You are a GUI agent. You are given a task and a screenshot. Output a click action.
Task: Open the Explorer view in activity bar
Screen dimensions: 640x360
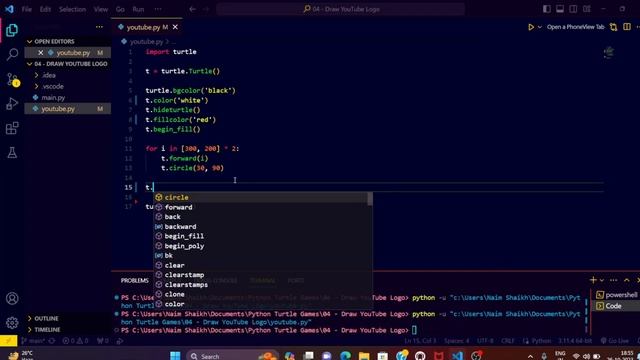pos(12,30)
